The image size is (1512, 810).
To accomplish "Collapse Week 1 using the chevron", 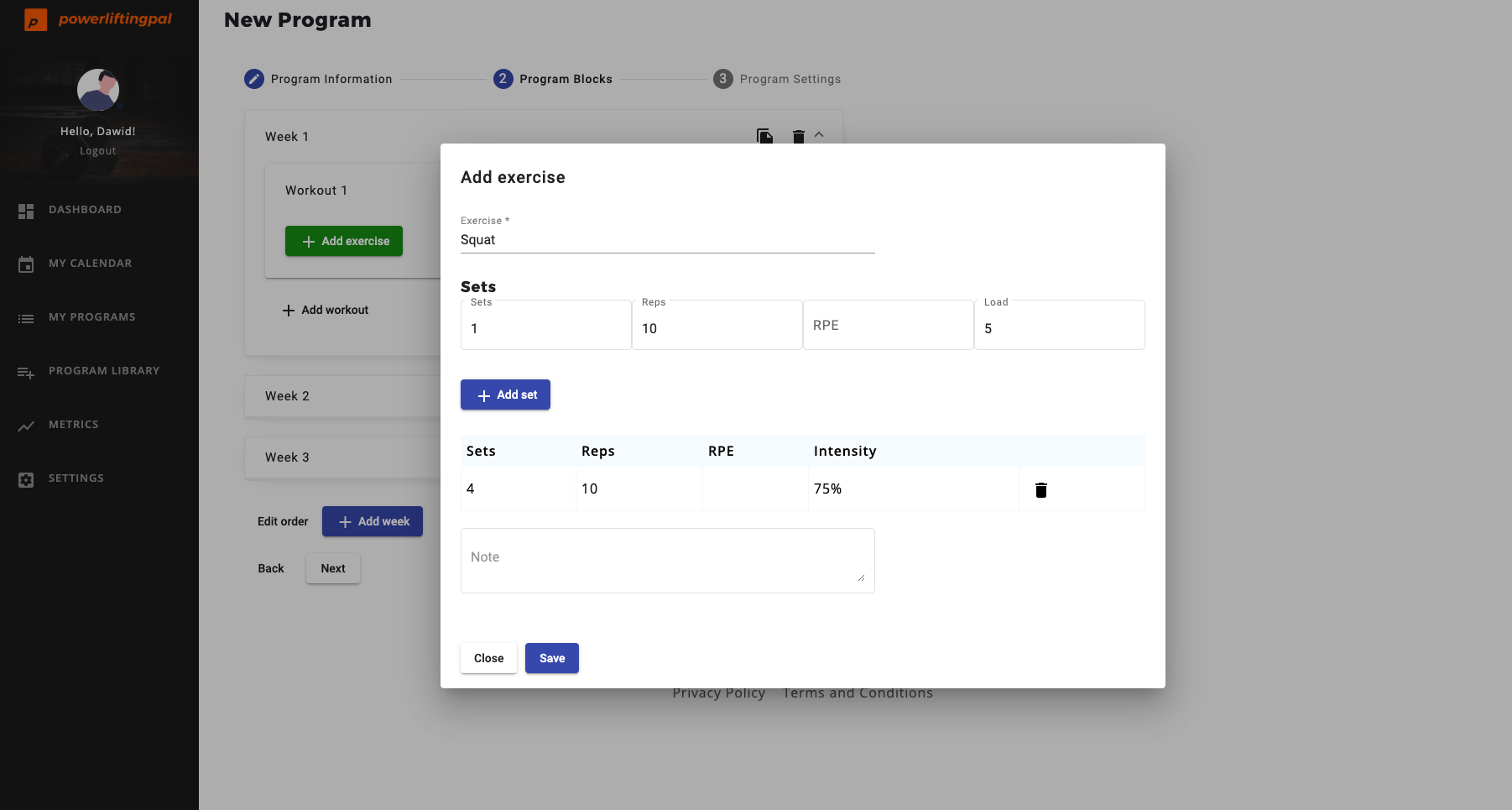I will coord(819,134).
